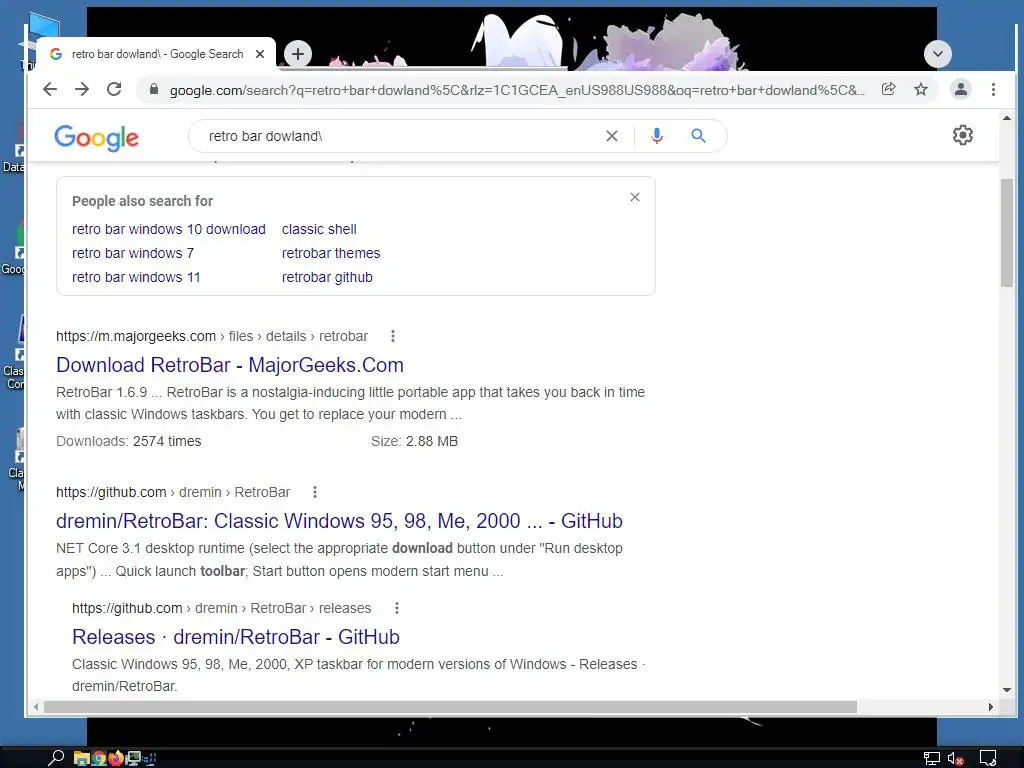Open Download RetroBar - MajorGeeks.Com result
The height and width of the screenshot is (768, 1024).
tap(230, 365)
